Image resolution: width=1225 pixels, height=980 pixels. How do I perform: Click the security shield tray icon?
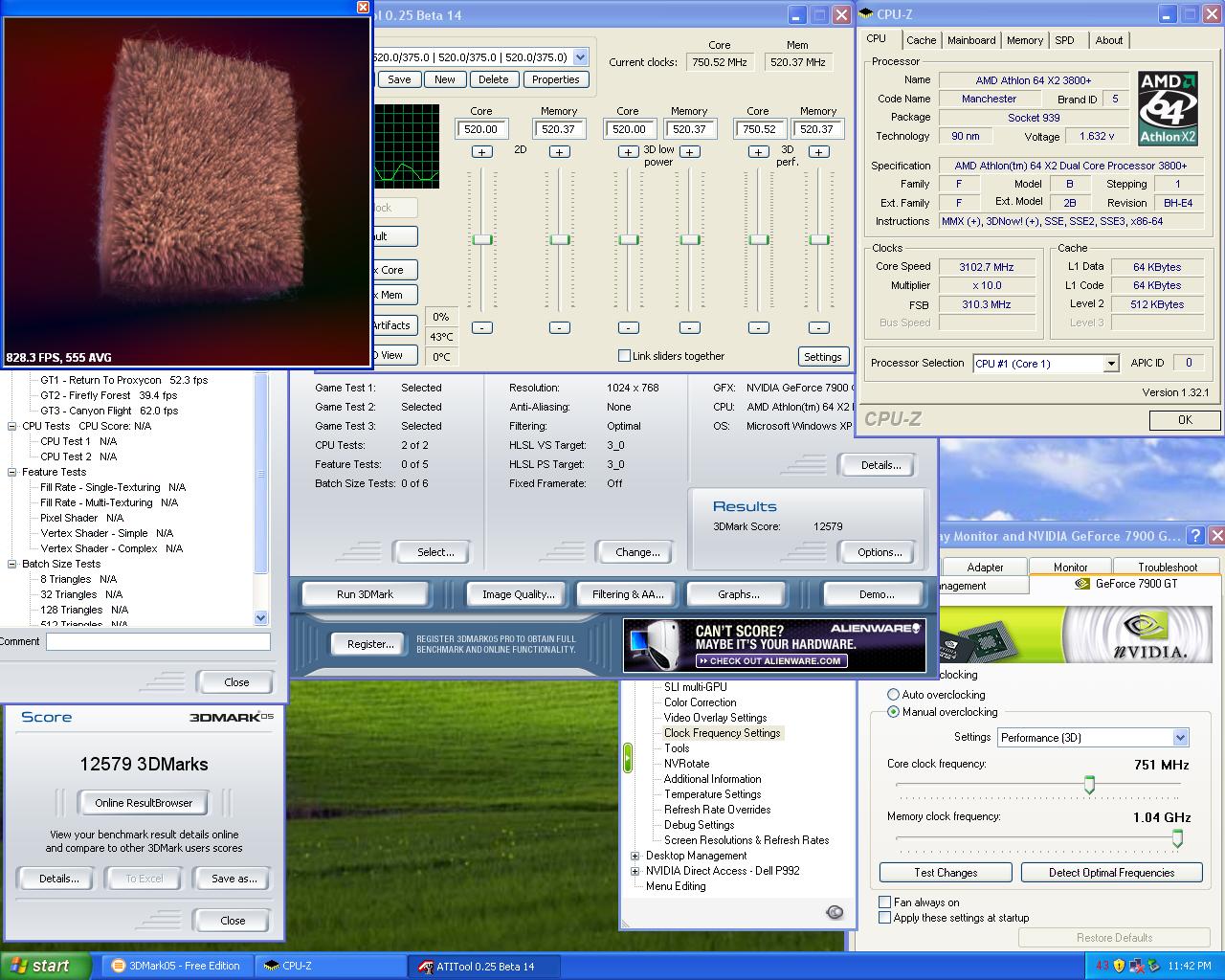point(1119,966)
